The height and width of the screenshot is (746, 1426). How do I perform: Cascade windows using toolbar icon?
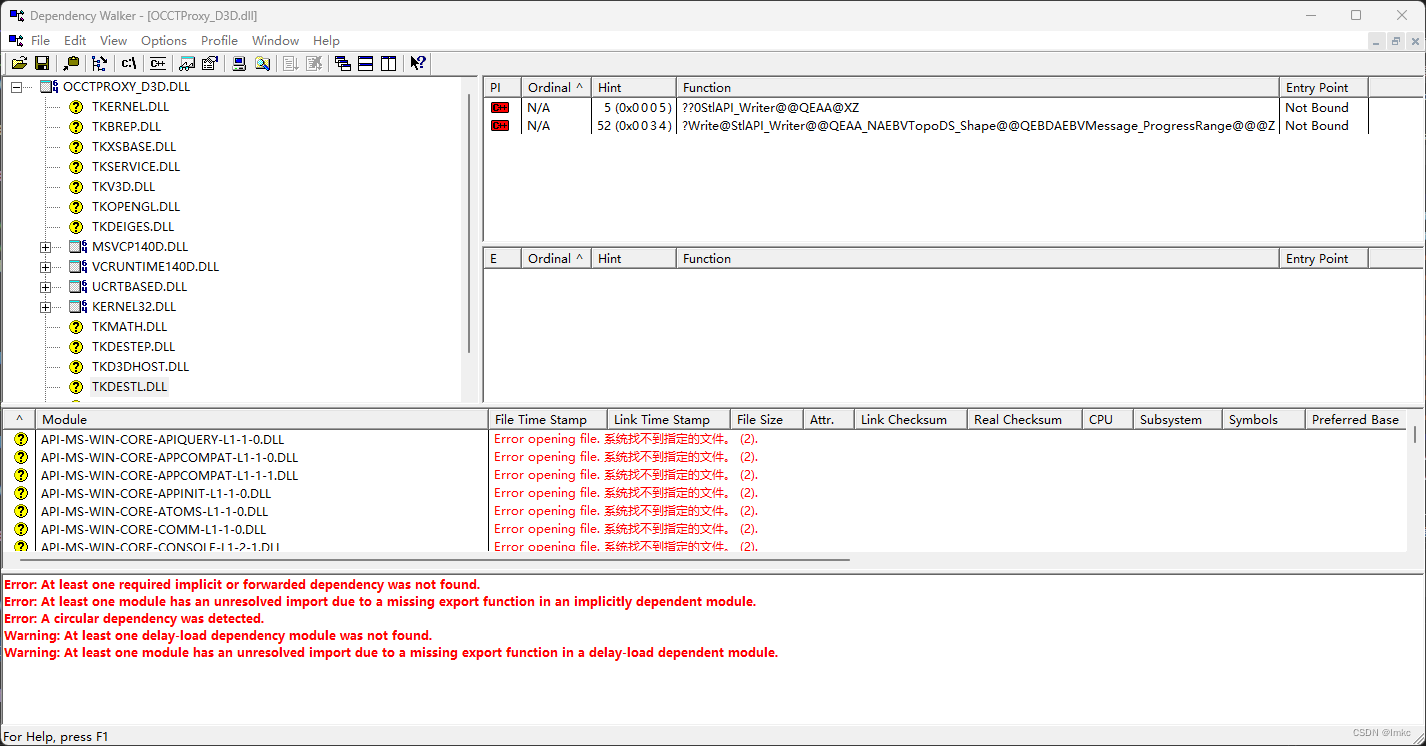click(343, 63)
